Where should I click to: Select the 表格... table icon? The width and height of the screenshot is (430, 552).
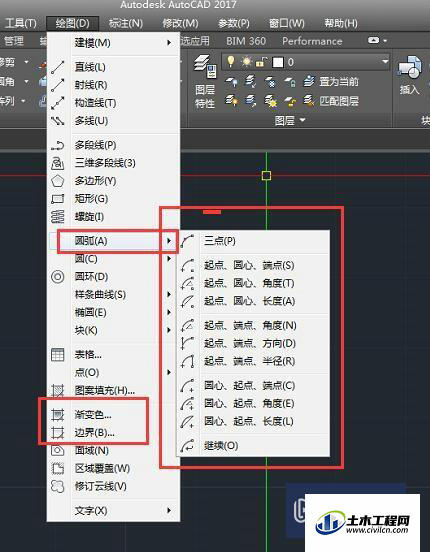[57, 355]
